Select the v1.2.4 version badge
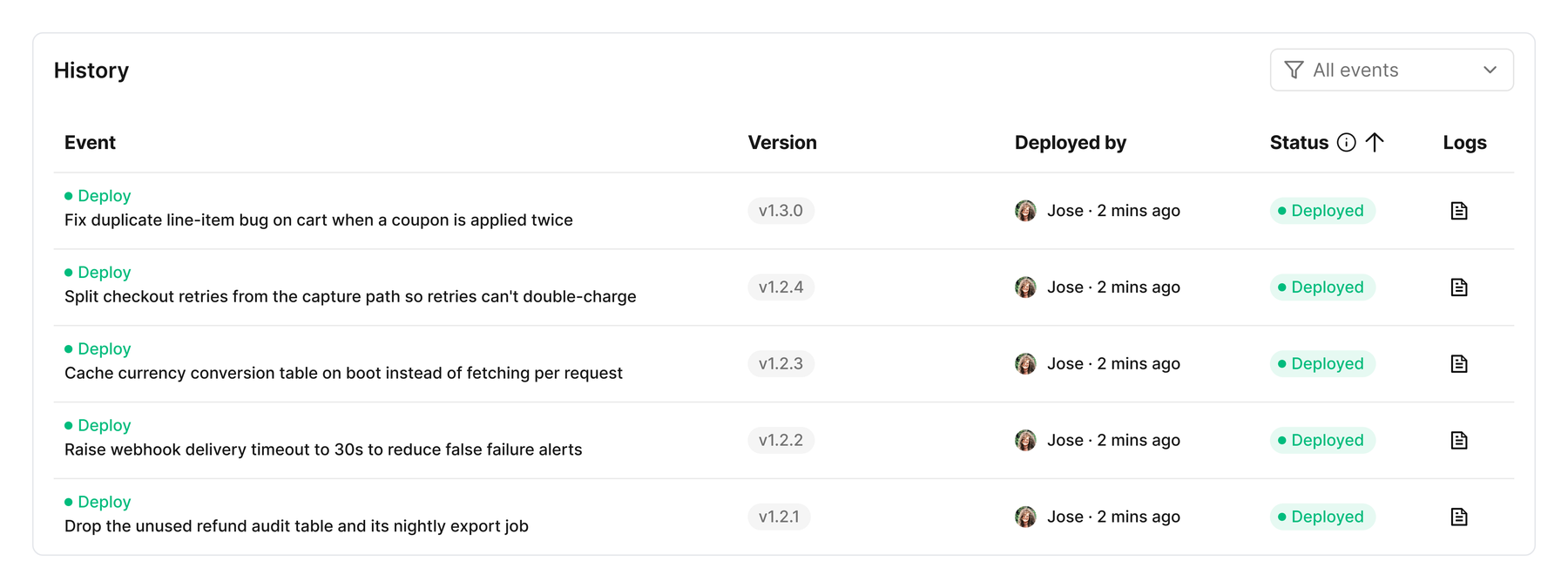Viewport: 1568px width, 588px height. point(781,287)
